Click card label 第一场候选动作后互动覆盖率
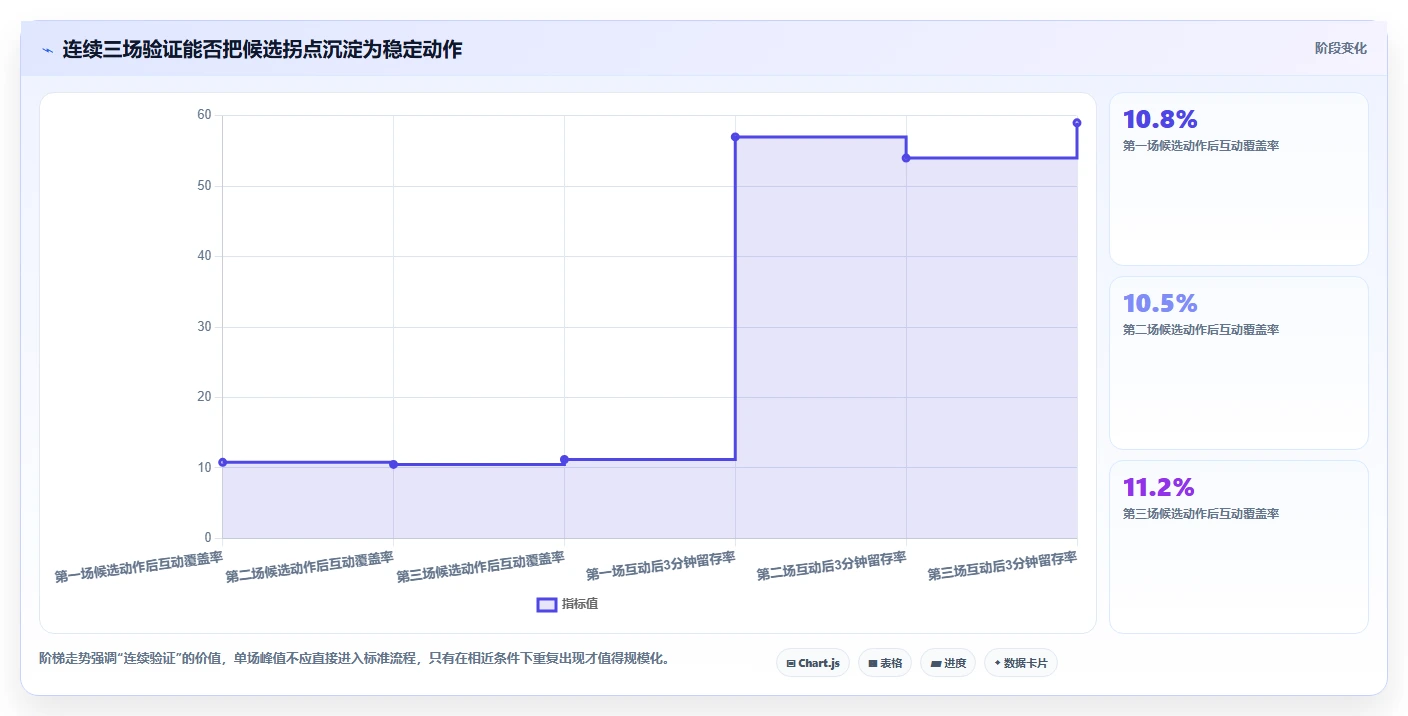The width and height of the screenshot is (1408, 716). [1201, 146]
